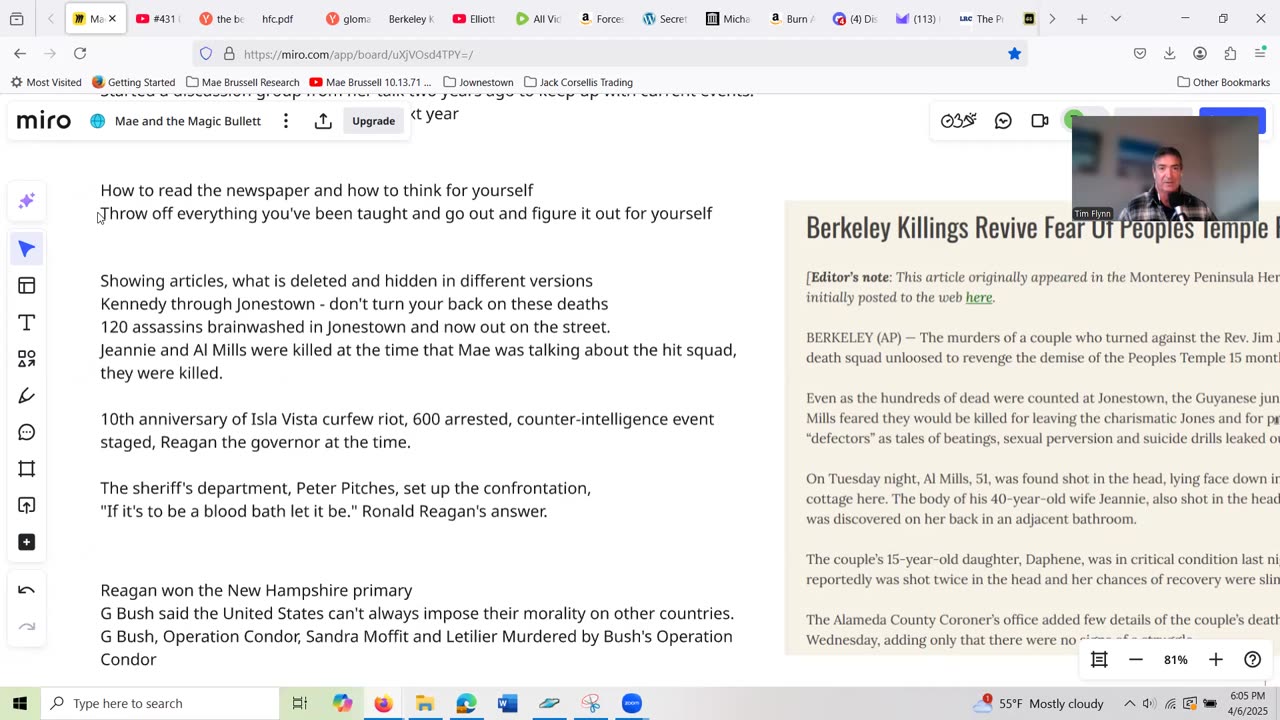1280x720 pixels.
Task: Switch to the Burn Amazon tab
Action: click(x=793, y=19)
